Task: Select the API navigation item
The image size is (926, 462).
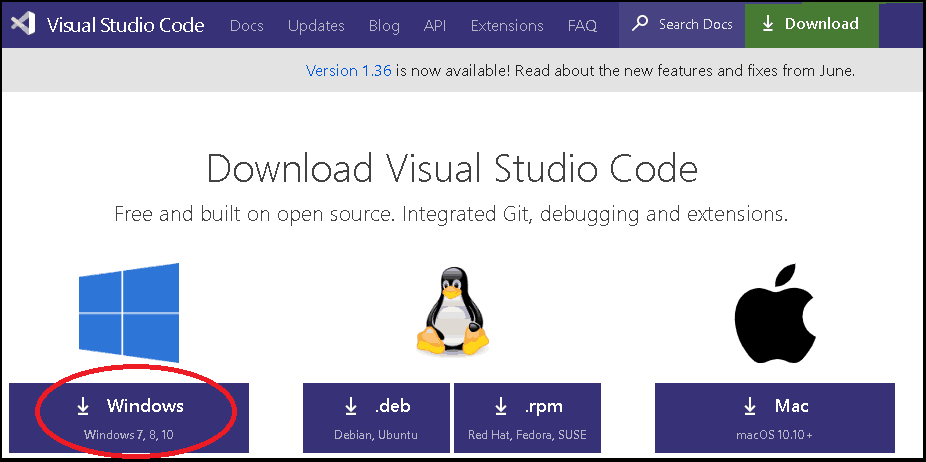Action: point(435,25)
